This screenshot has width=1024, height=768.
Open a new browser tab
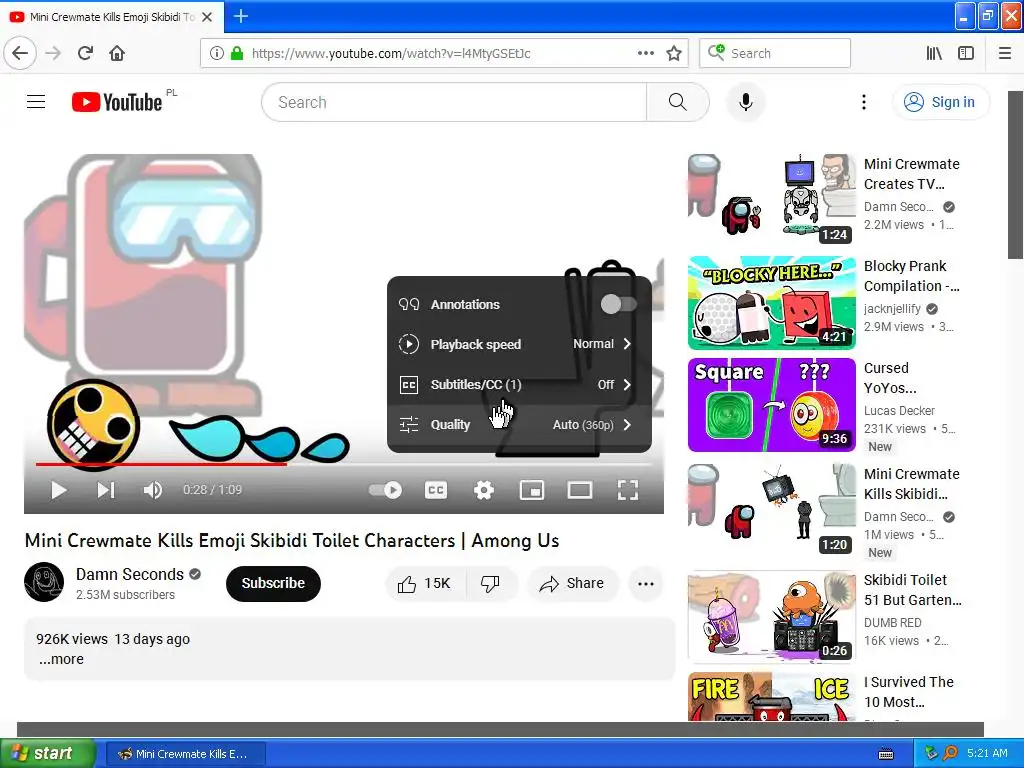click(240, 16)
